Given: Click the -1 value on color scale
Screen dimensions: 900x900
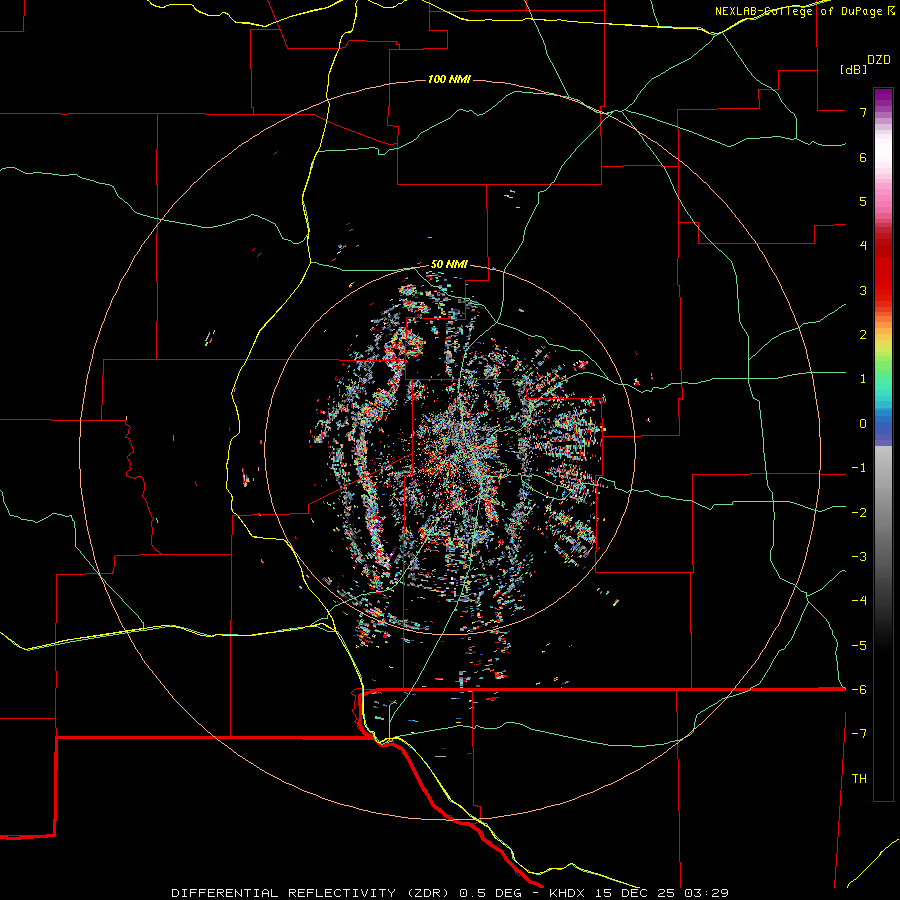Looking at the screenshot, I should pyautogui.click(x=859, y=468).
